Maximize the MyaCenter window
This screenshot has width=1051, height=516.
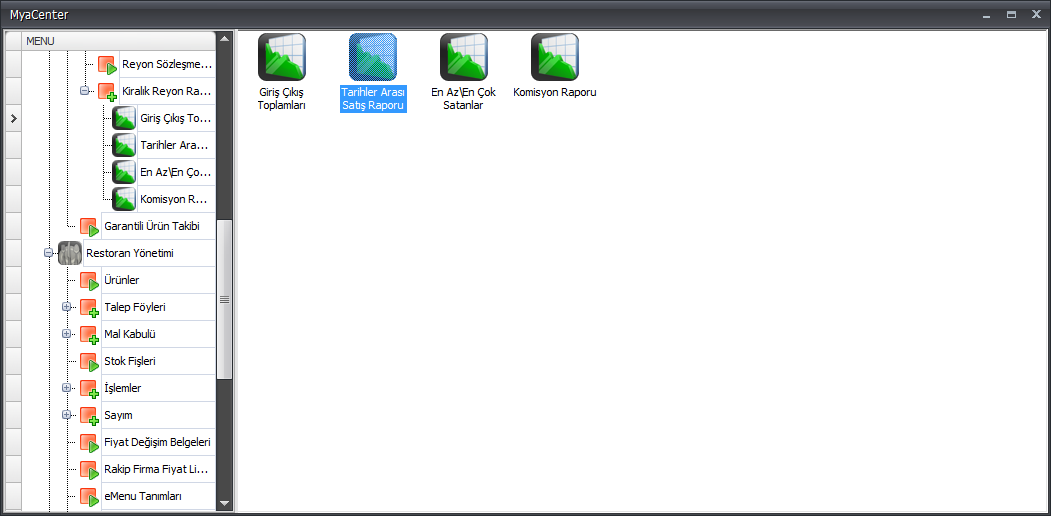(x=1011, y=14)
